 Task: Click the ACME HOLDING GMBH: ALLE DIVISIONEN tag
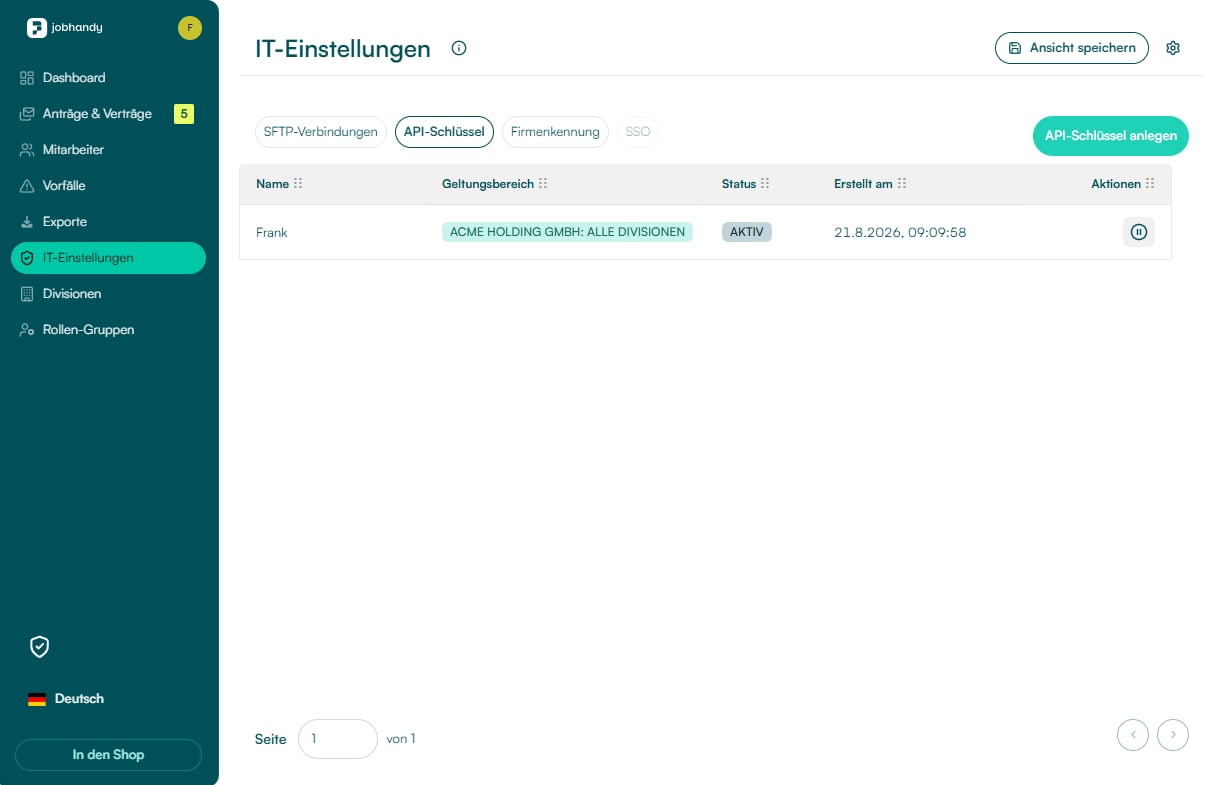point(567,232)
